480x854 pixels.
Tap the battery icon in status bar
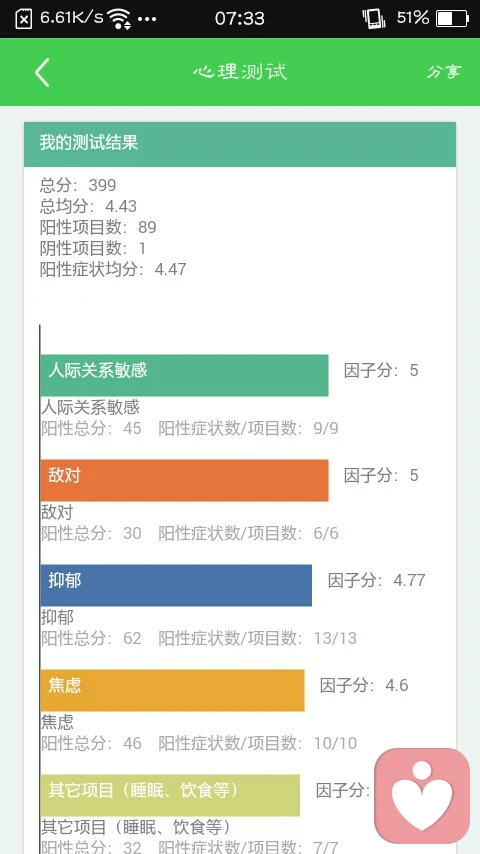[x=452, y=19]
